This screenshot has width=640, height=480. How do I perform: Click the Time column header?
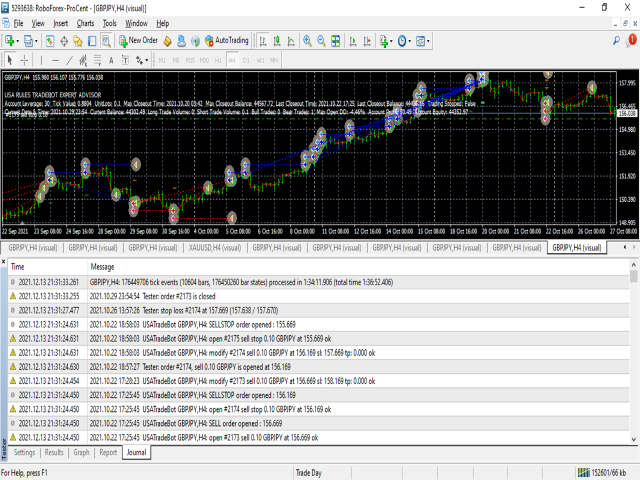point(47,267)
